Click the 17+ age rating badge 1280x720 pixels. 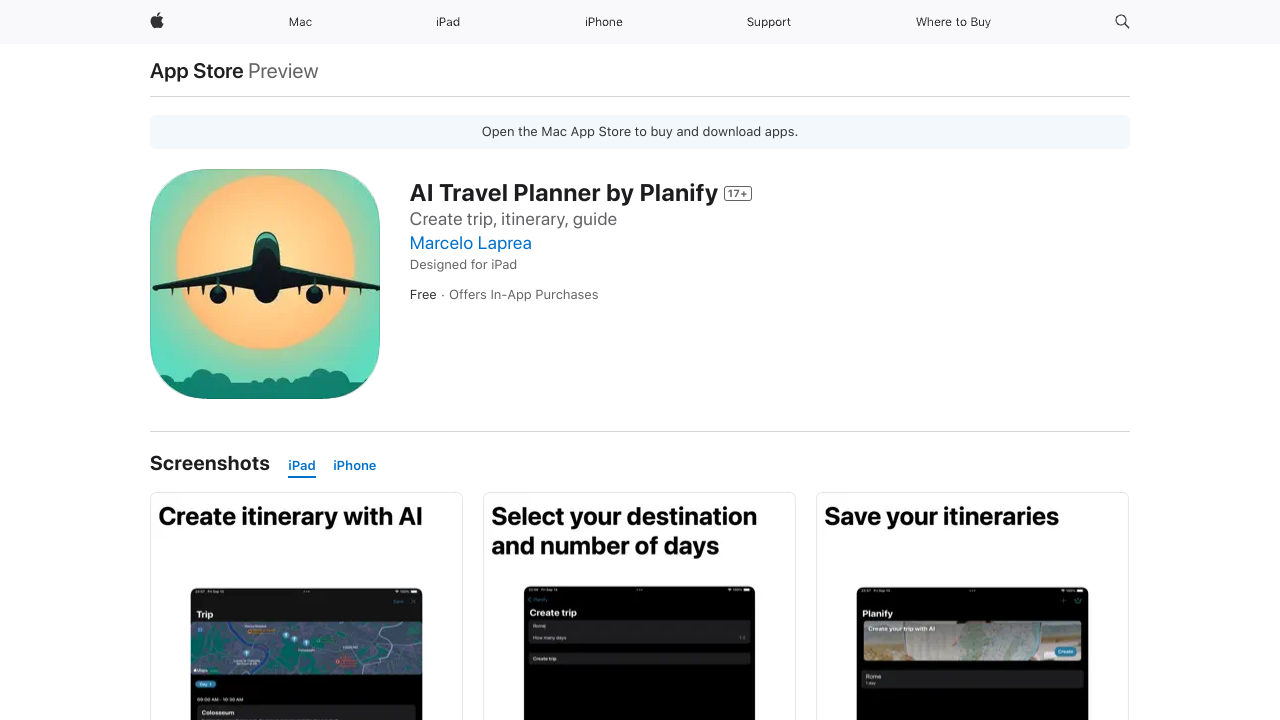point(738,194)
